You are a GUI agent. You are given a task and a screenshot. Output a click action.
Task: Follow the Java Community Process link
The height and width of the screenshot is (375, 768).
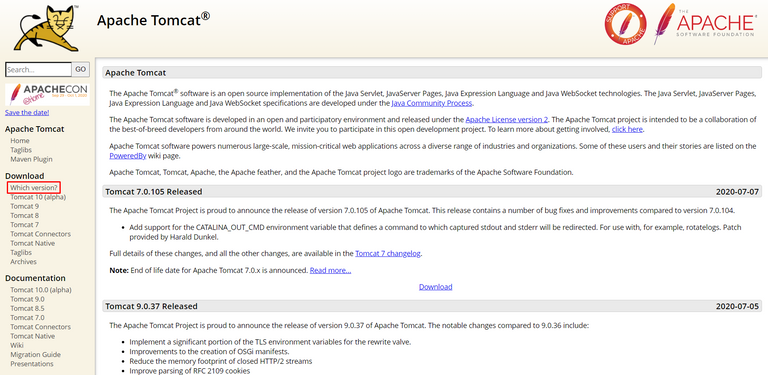click(x=432, y=103)
